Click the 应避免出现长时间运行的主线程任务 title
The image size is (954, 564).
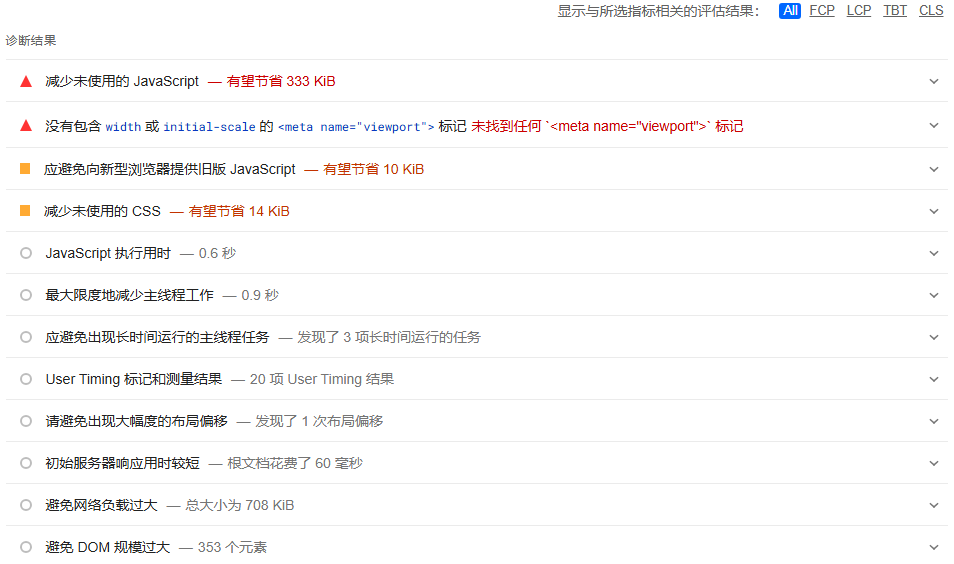[x=157, y=337]
